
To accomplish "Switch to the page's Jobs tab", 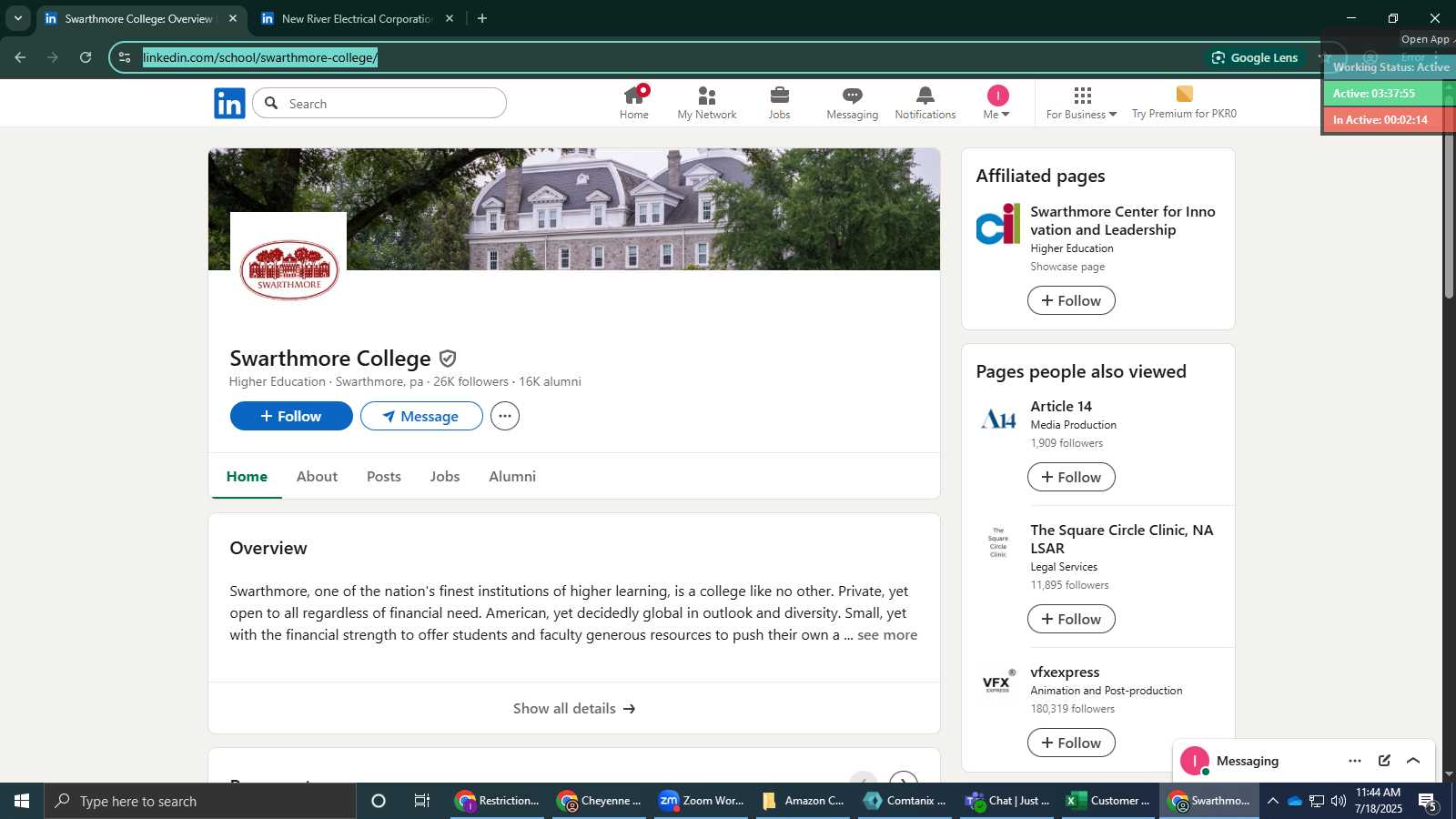I will tap(445, 476).
